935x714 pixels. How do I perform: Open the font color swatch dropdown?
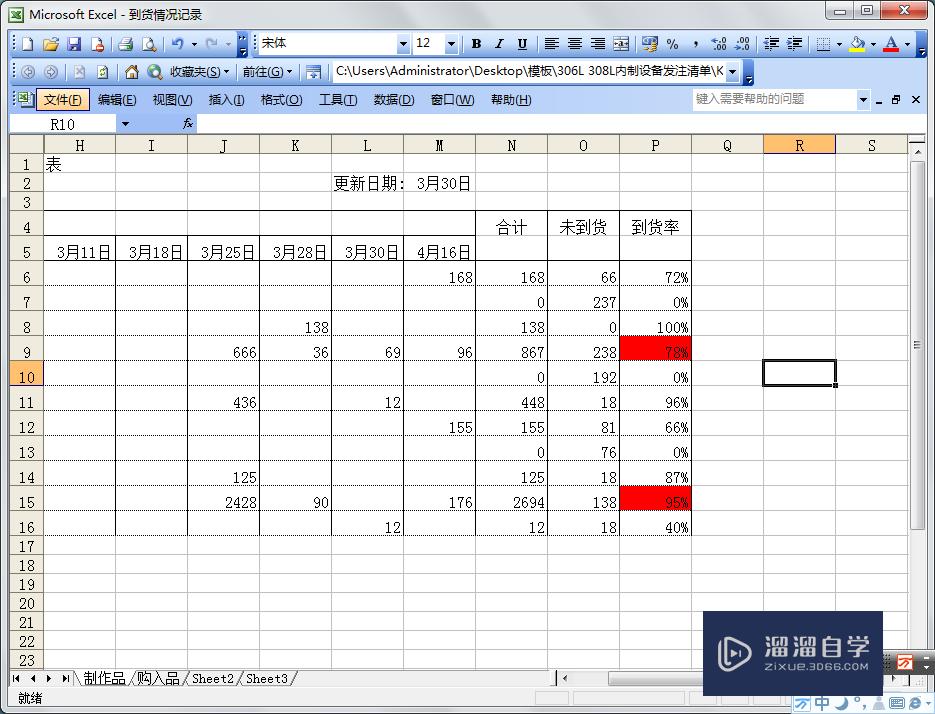click(x=906, y=43)
